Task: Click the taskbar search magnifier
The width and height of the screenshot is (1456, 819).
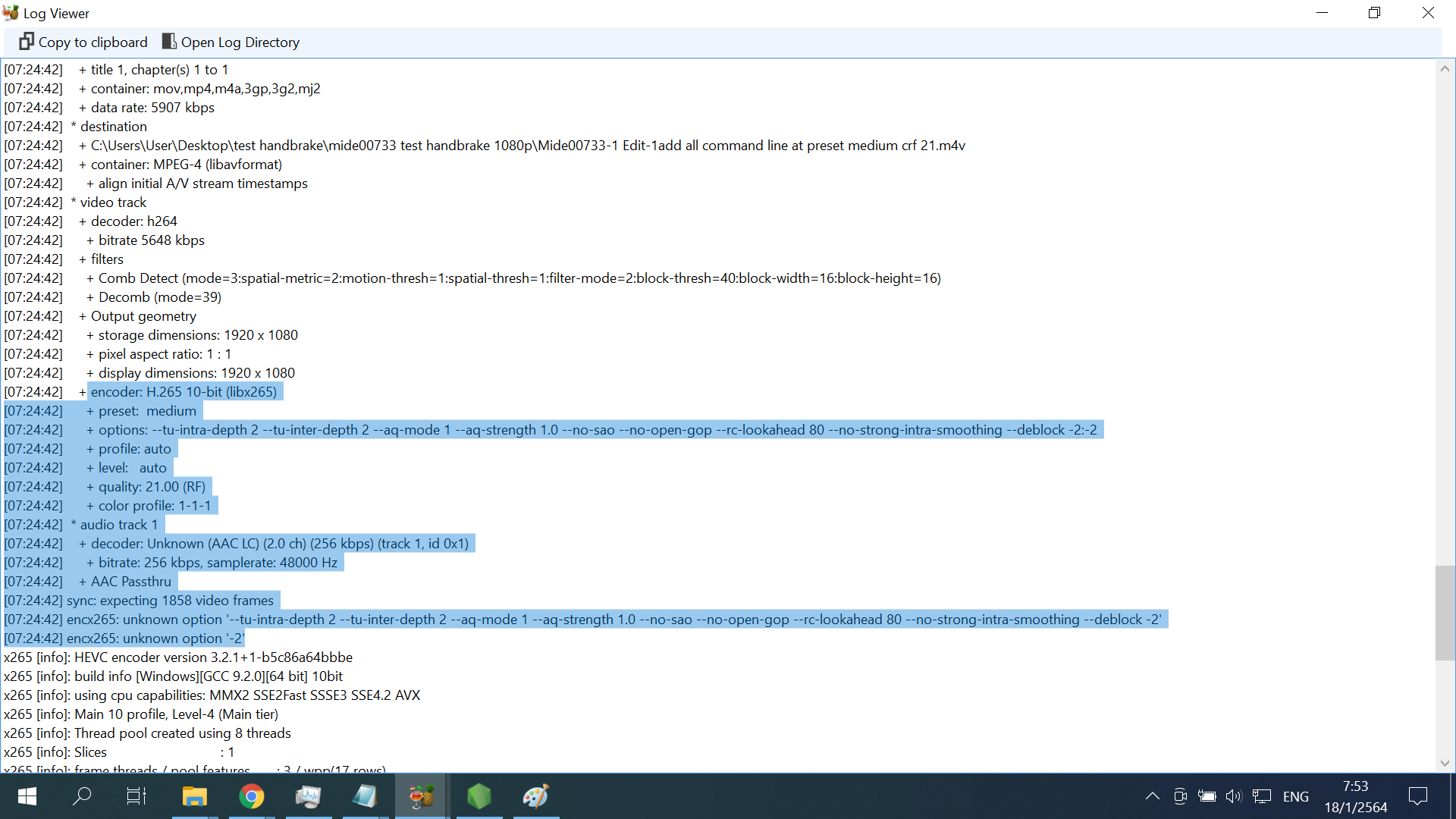Action: tap(82, 796)
